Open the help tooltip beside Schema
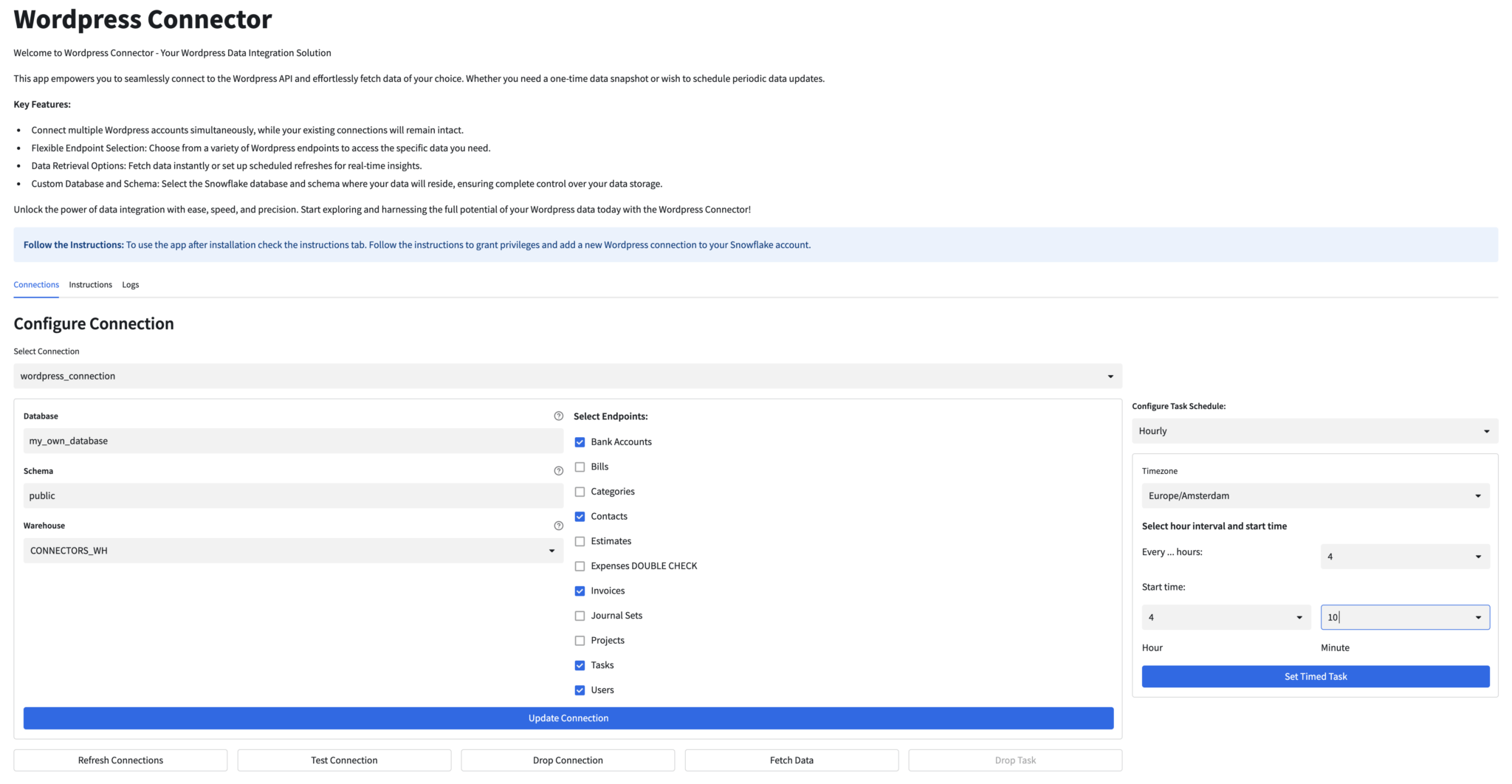Image resolution: width=1512 pixels, height=784 pixels. (x=558, y=470)
